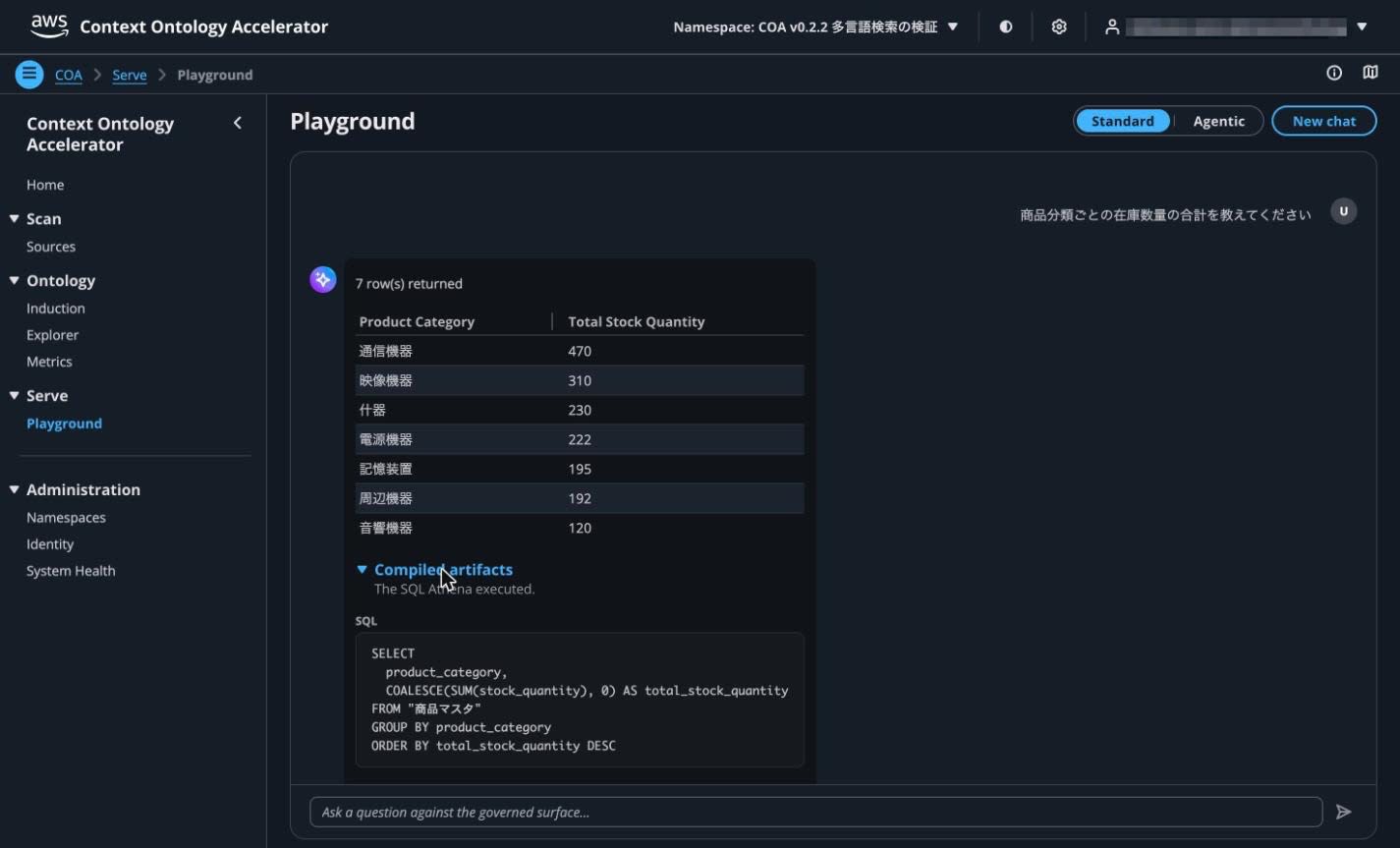Click the COA breadcrumb link
The width and height of the screenshot is (1400, 848).
click(x=69, y=75)
